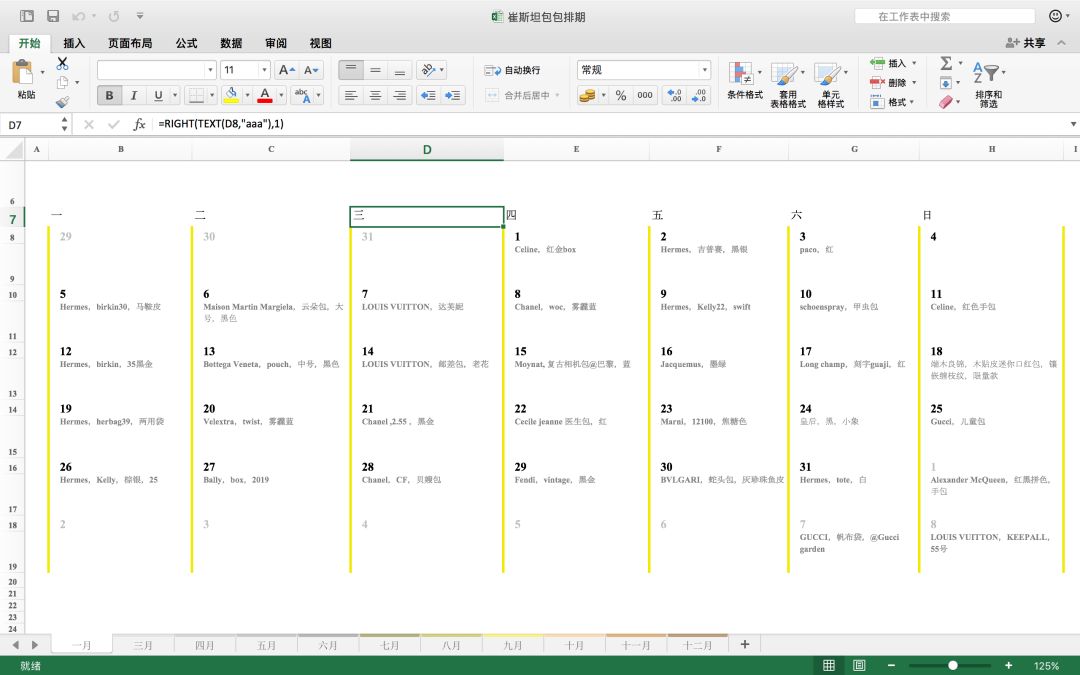Image resolution: width=1080 pixels, height=675 pixels.
Task: Switch to Normal view in status bar
Action: [x=829, y=665]
